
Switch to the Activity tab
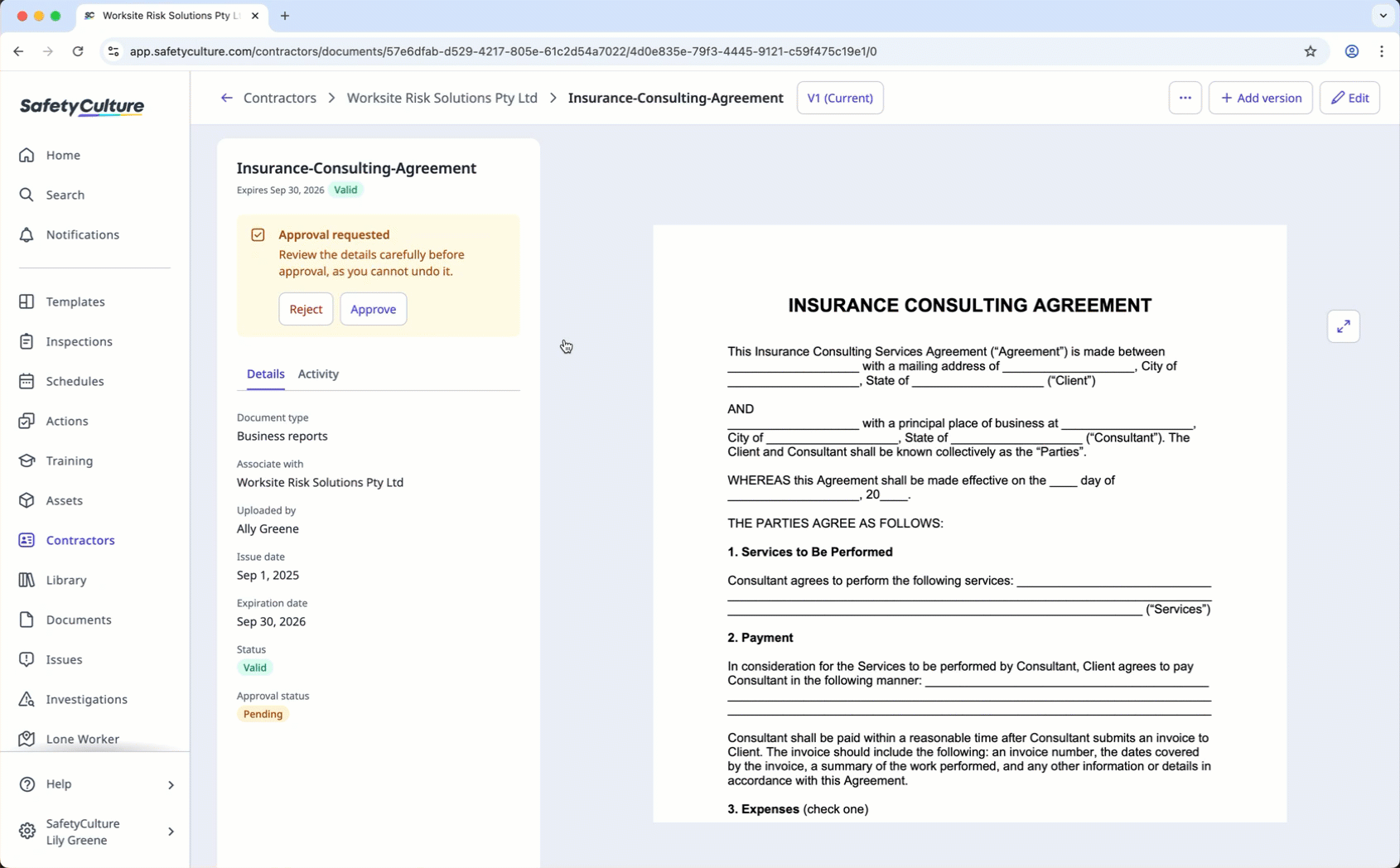(318, 374)
